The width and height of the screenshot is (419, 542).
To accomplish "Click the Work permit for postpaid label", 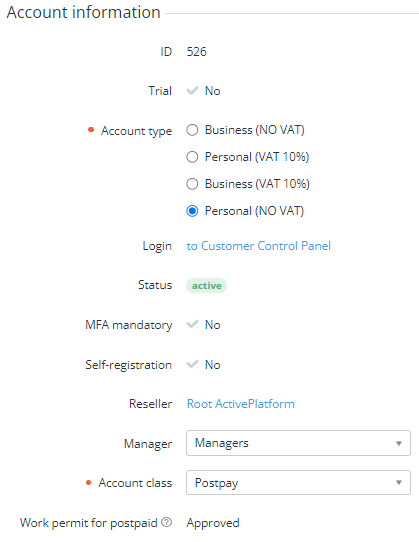I will click(x=89, y=523).
